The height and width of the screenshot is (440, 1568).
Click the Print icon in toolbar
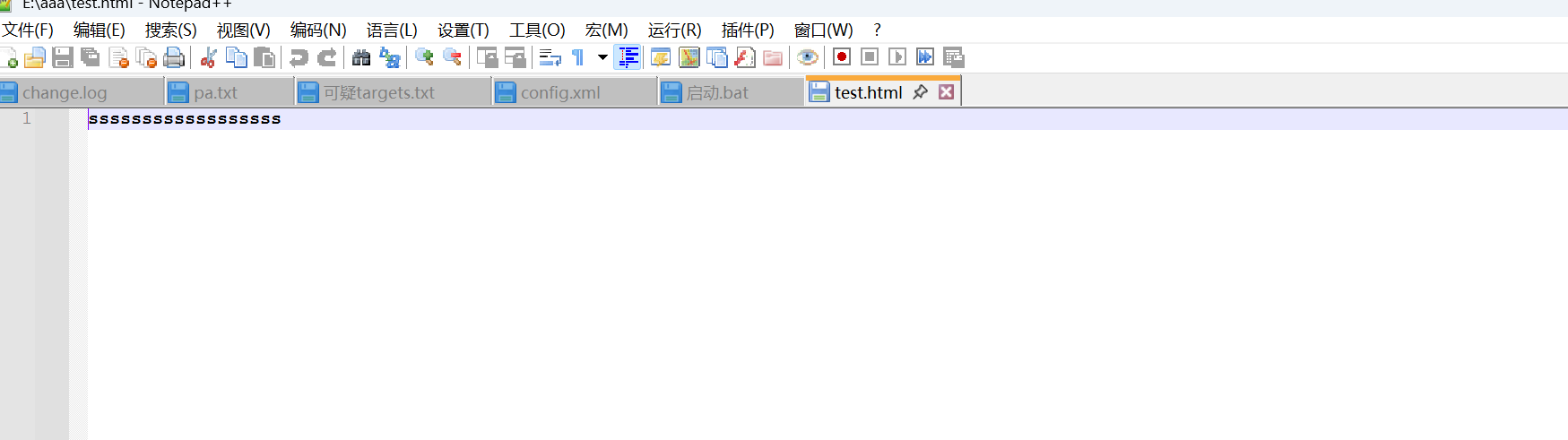click(x=174, y=58)
